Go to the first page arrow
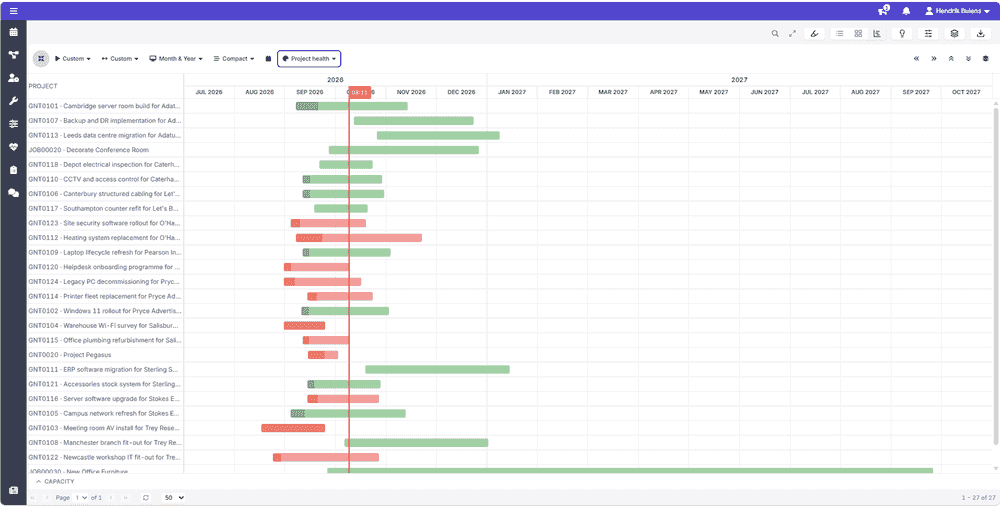The width and height of the screenshot is (1000, 506). point(33,497)
